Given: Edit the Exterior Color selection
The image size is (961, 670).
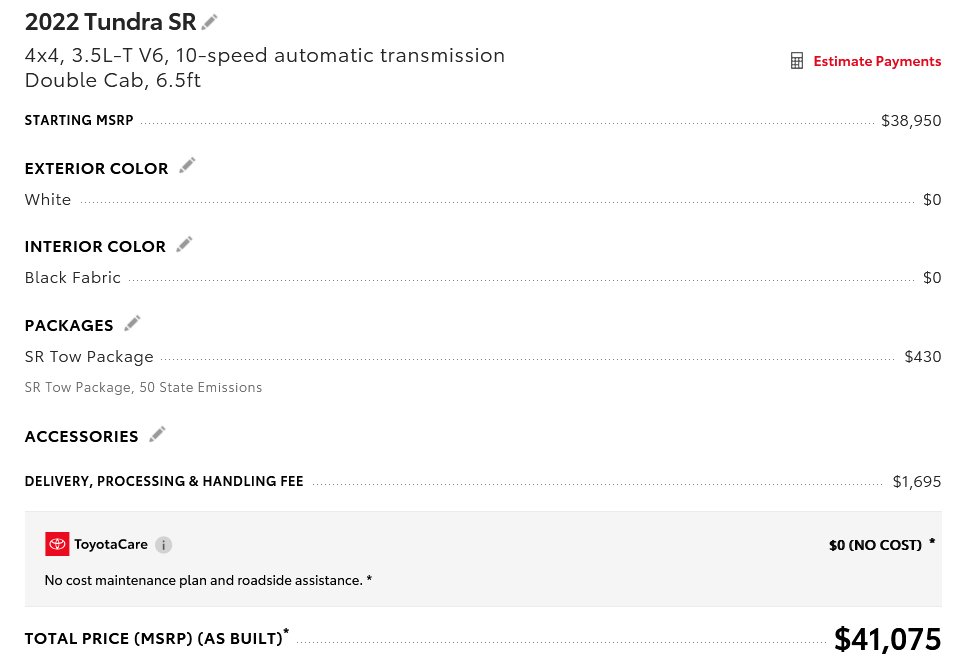Looking at the screenshot, I should (187, 166).
